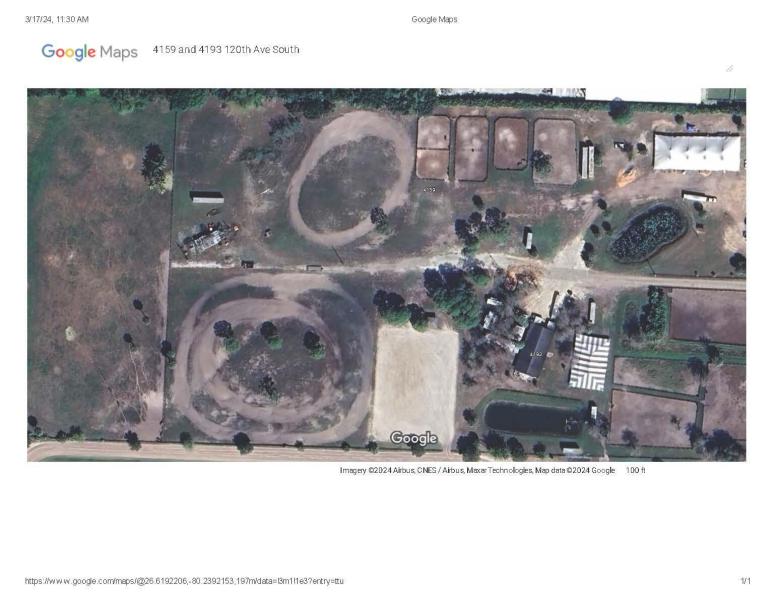Select the large white-roofed building
The height and width of the screenshot is (600, 776).
click(x=697, y=152)
